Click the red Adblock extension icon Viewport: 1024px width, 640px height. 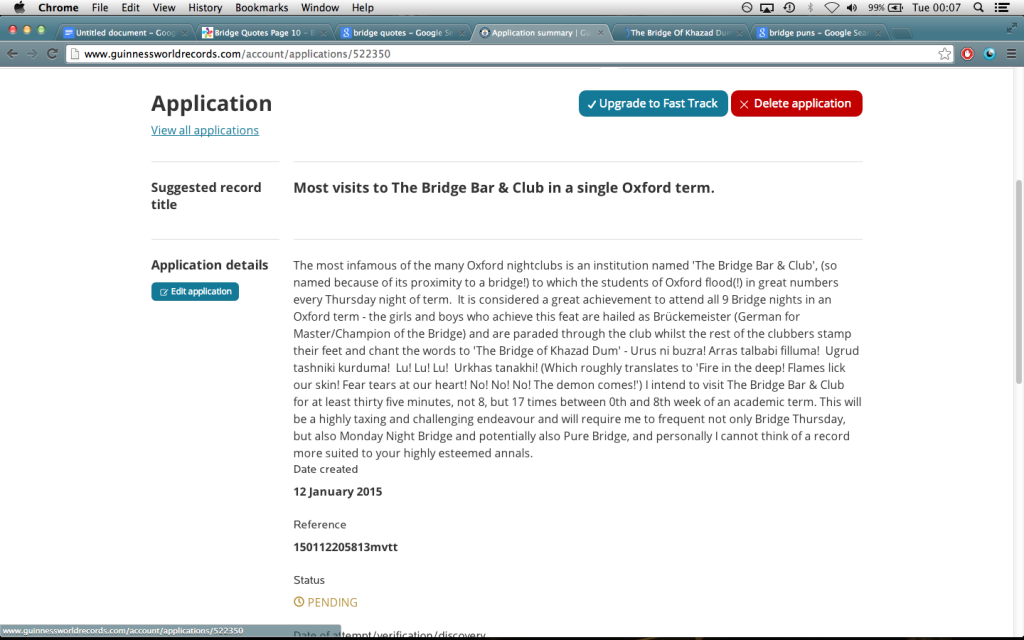tap(967, 54)
